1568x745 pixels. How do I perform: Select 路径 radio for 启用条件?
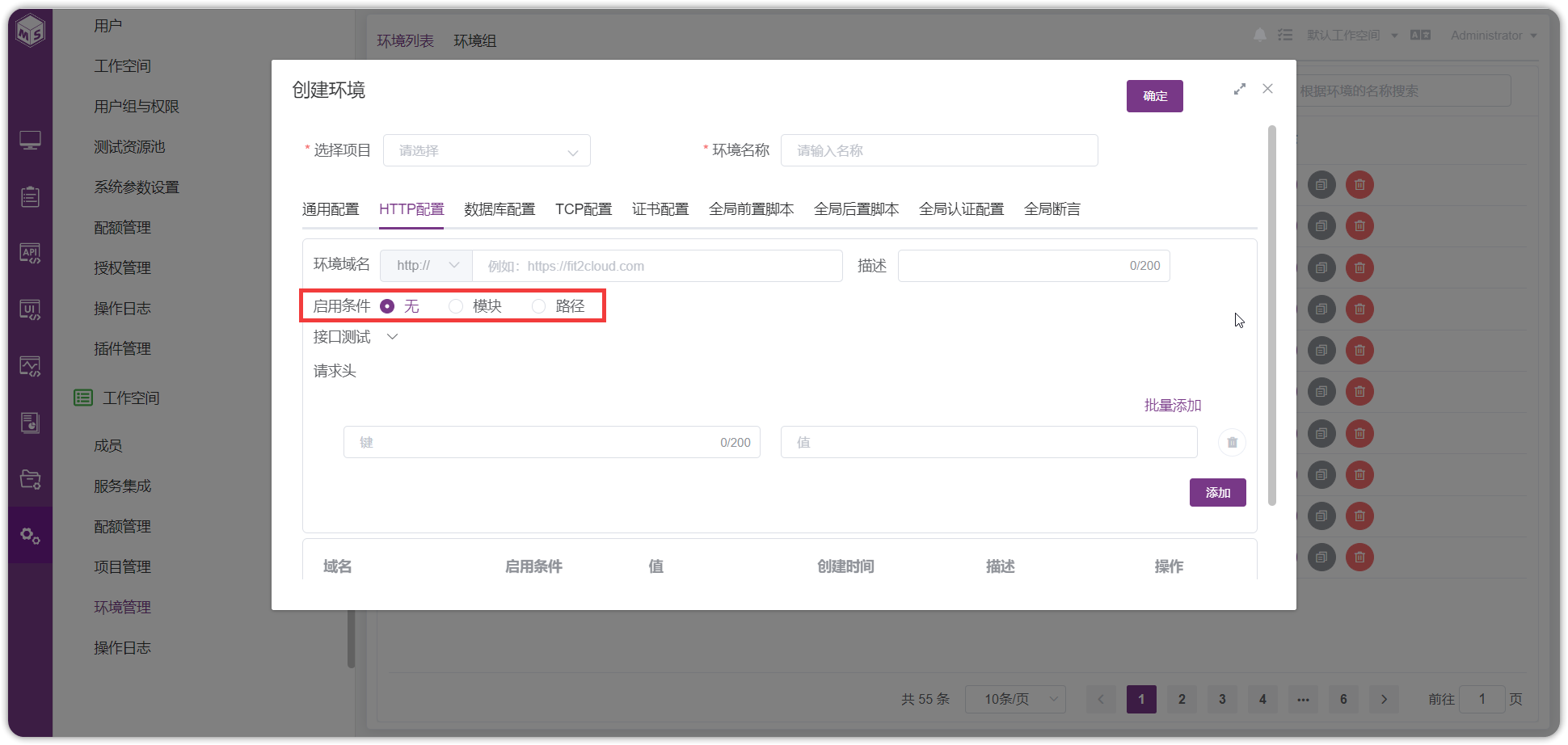pyautogui.click(x=539, y=306)
